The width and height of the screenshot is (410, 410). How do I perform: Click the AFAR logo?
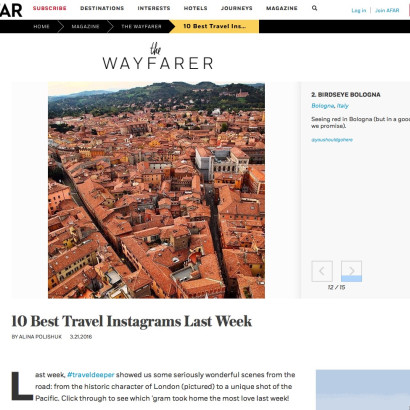click(11, 9)
